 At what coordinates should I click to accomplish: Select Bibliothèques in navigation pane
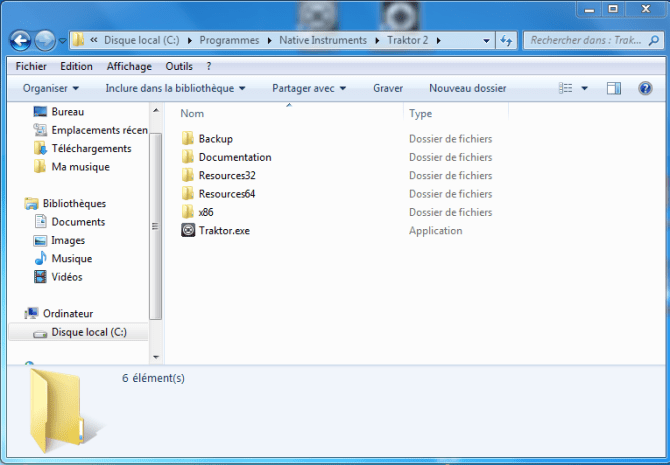pos(74,203)
